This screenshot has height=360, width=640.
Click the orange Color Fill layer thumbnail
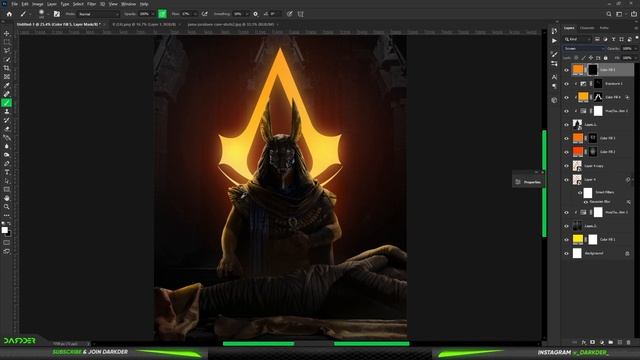point(578,70)
